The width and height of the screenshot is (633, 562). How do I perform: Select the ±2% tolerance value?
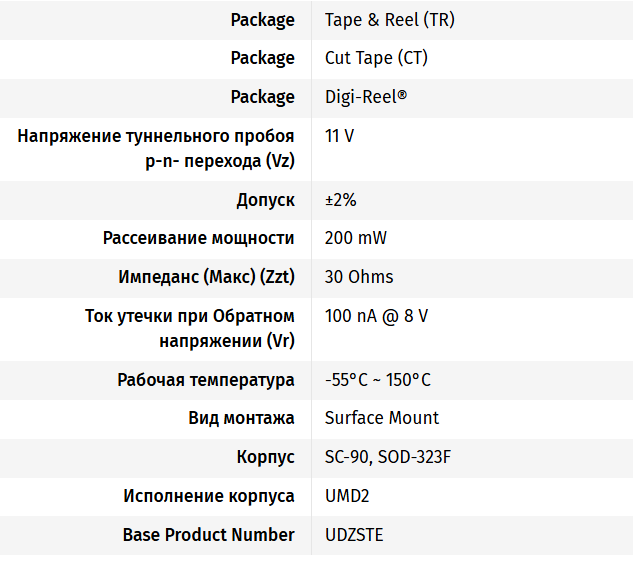coord(341,200)
